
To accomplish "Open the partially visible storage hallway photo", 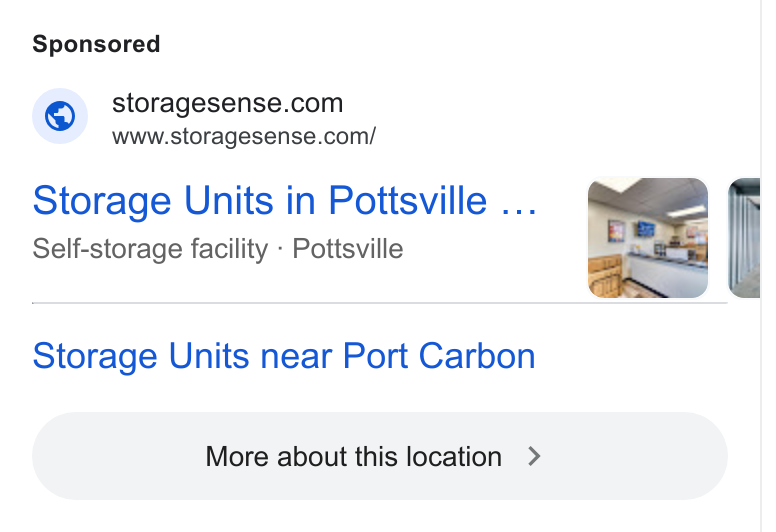I will [x=744, y=238].
